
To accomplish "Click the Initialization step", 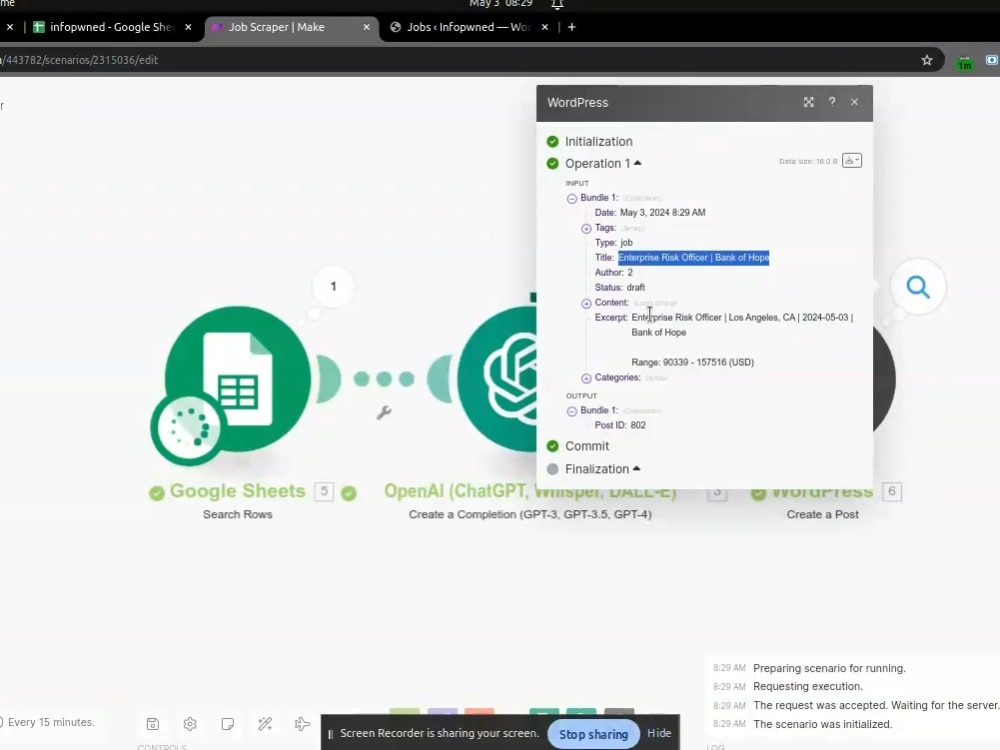I will click(598, 142).
